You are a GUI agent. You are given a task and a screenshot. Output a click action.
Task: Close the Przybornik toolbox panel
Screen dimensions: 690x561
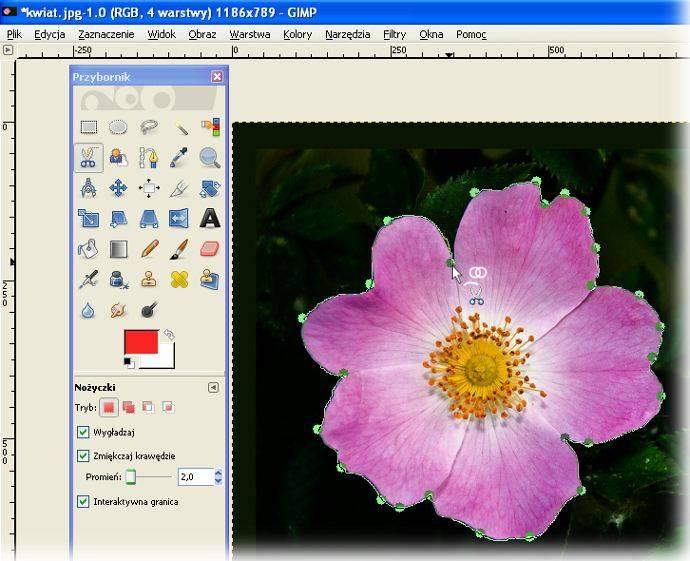[217, 77]
